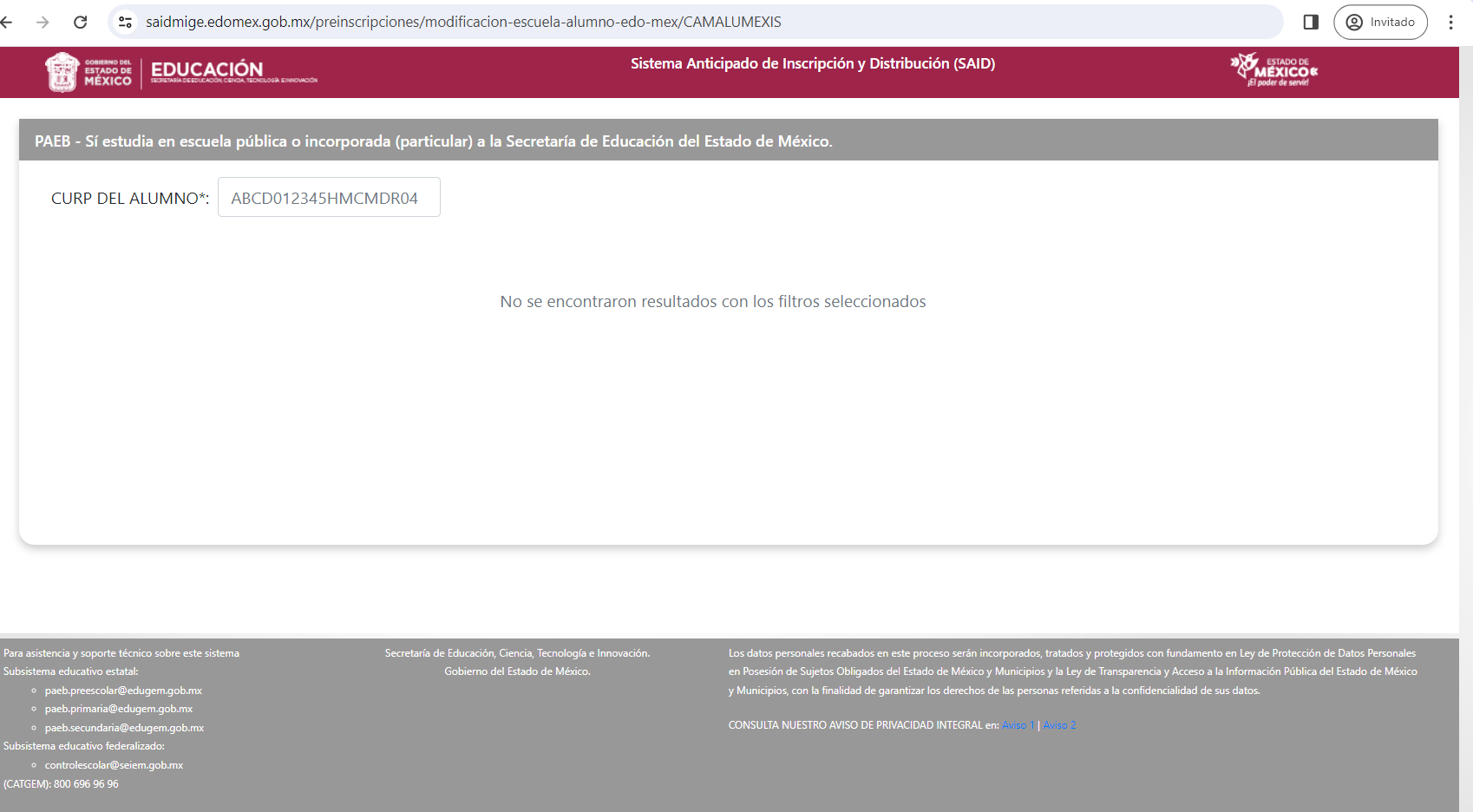Click the vertical page scrollbar

click(x=1465, y=347)
